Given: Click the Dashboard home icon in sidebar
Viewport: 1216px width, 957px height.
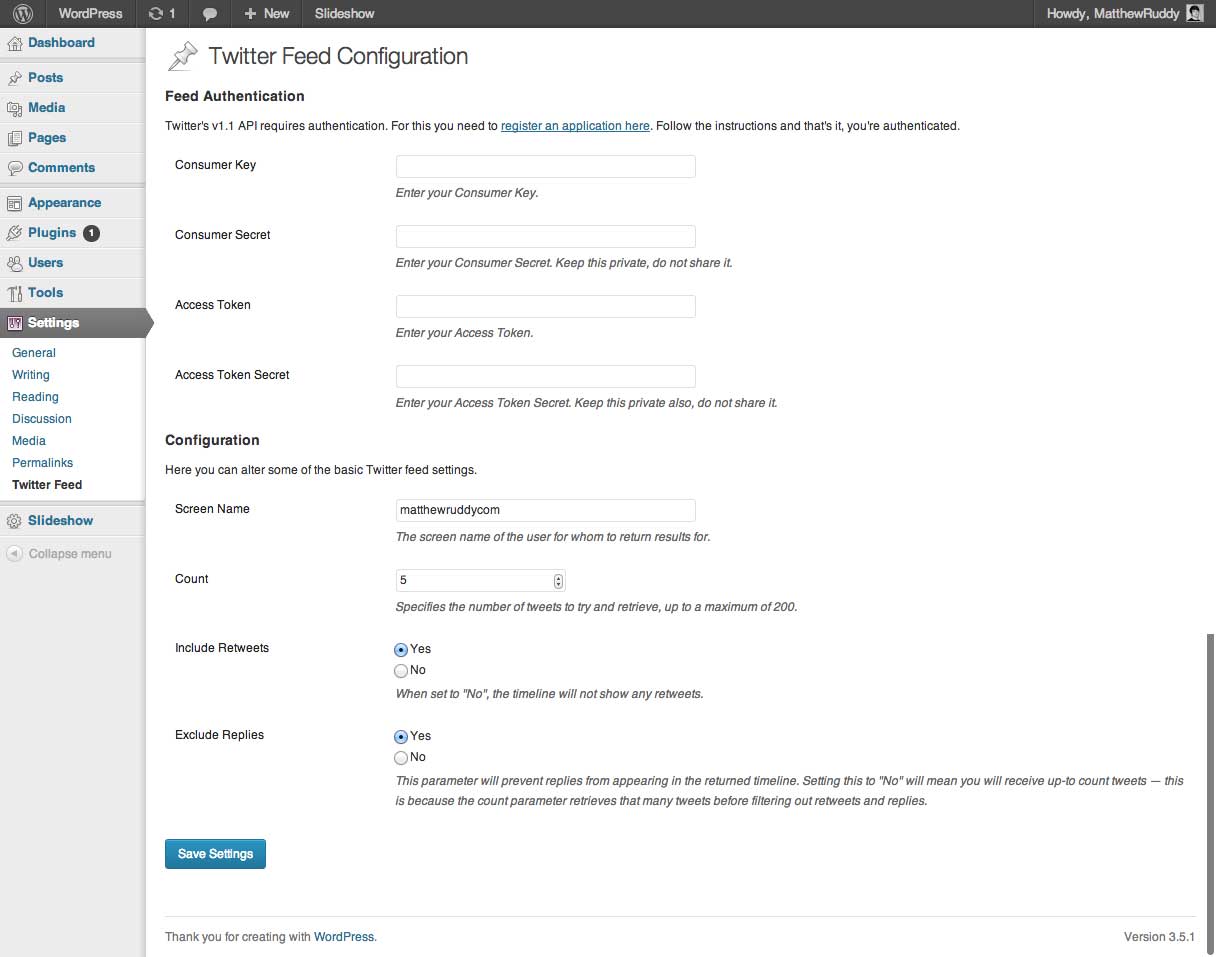Looking at the screenshot, I should pyautogui.click(x=15, y=43).
